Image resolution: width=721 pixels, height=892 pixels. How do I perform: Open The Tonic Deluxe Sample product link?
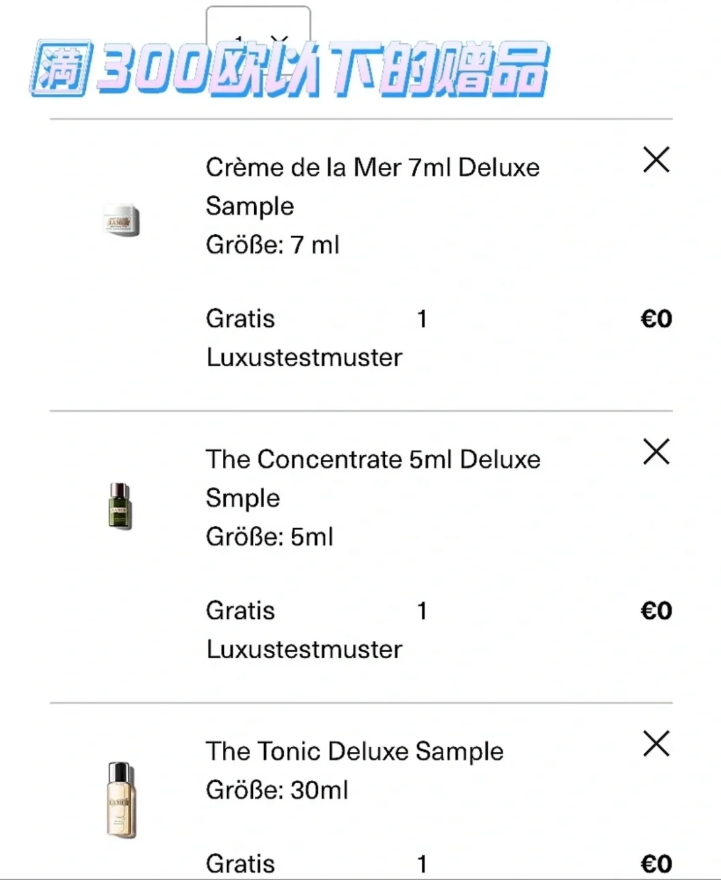point(355,751)
